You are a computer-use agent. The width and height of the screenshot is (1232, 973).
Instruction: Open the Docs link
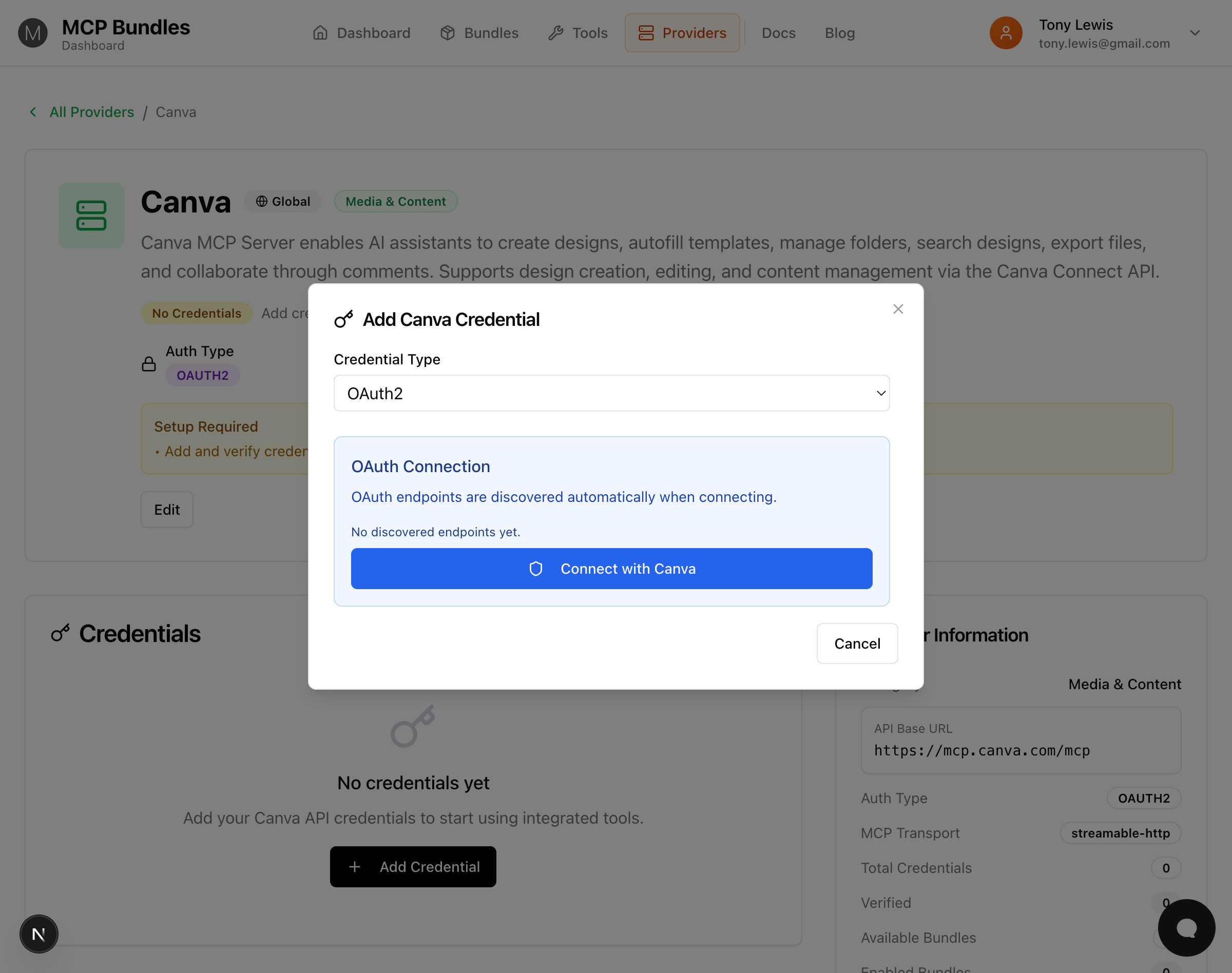click(778, 33)
